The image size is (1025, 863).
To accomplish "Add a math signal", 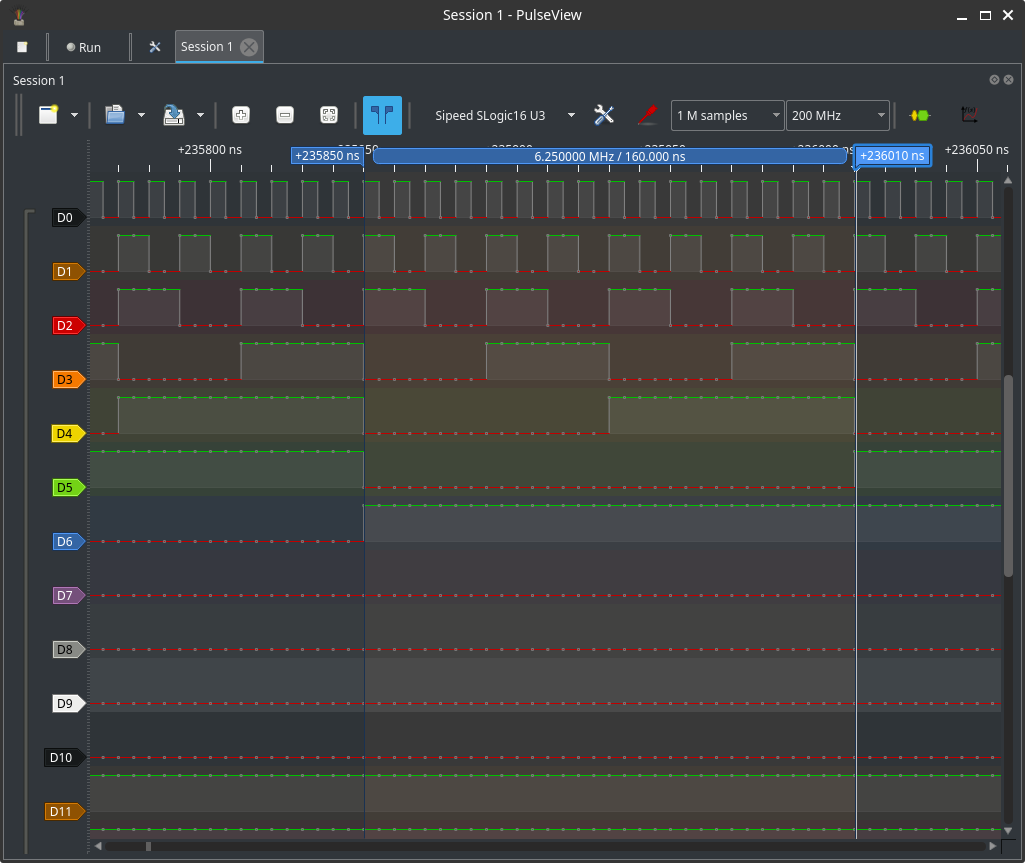I will [x=968, y=115].
